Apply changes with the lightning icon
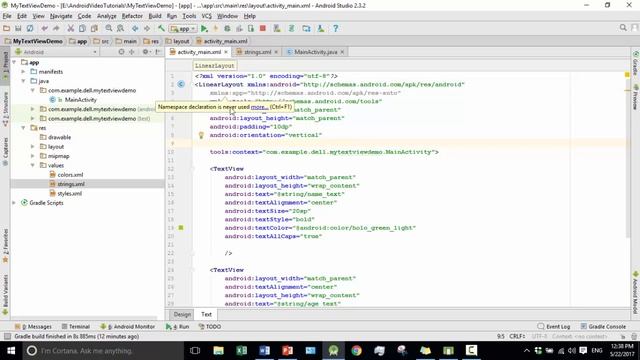The width and height of the screenshot is (640, 360). pos(216,29)
